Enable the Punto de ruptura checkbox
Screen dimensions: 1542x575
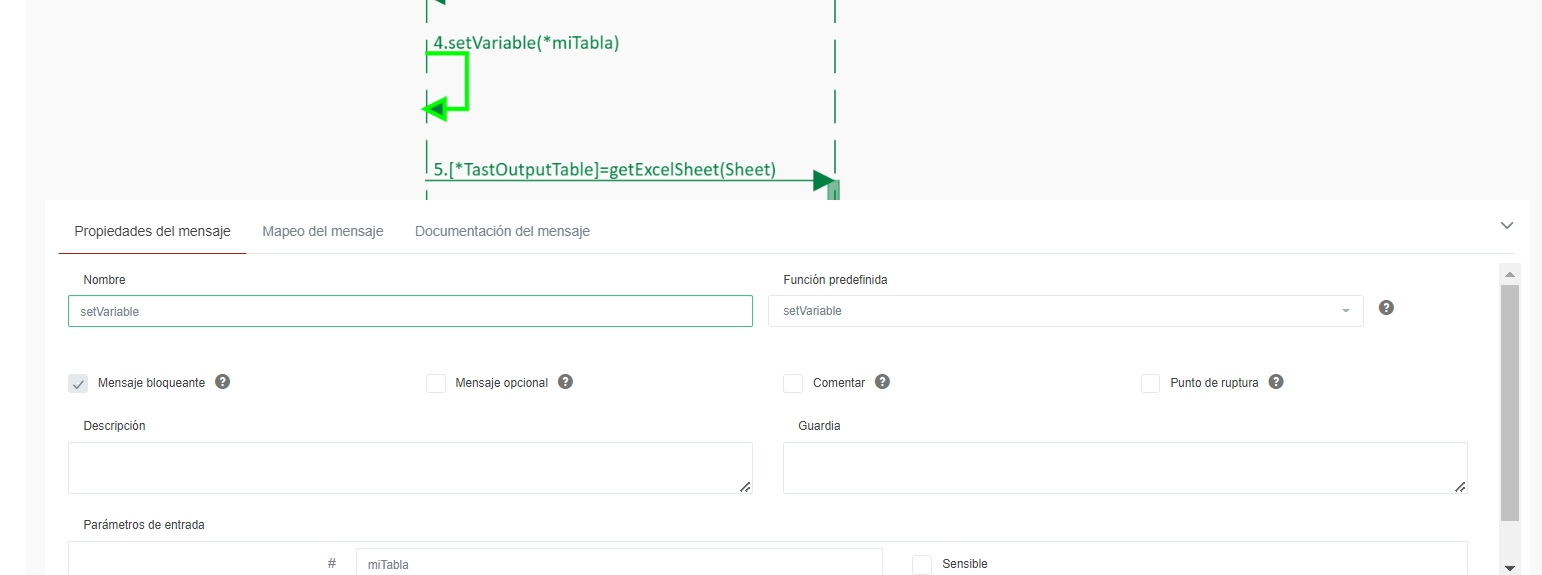click(1151, 383)
